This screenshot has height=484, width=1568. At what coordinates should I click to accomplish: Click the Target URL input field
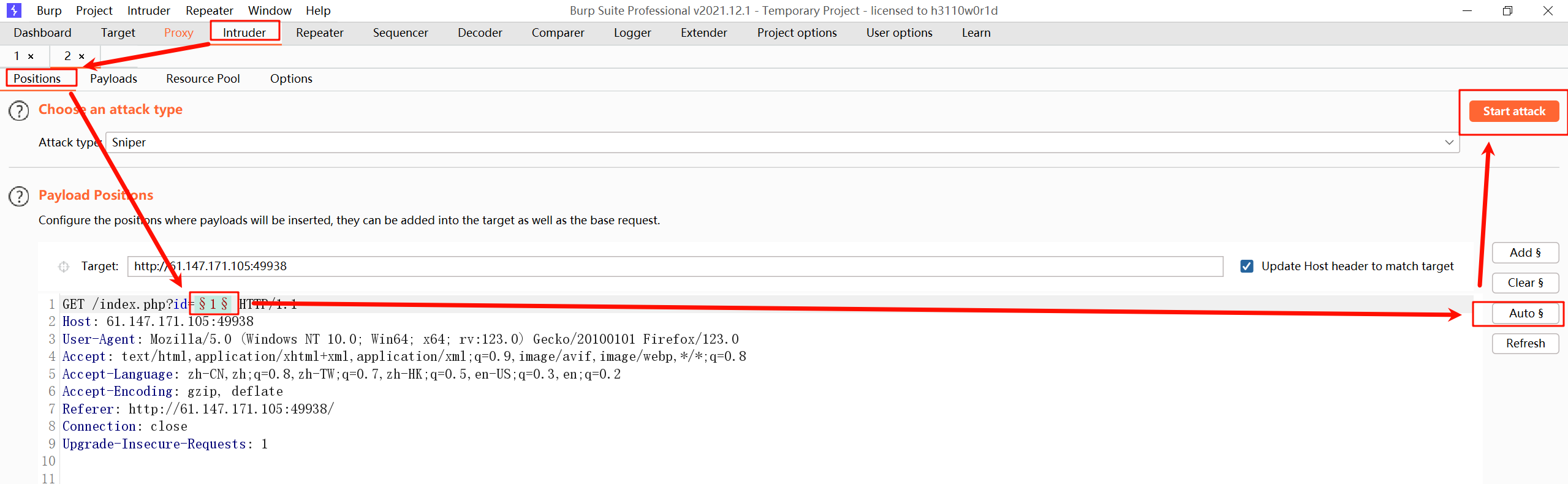675,267
